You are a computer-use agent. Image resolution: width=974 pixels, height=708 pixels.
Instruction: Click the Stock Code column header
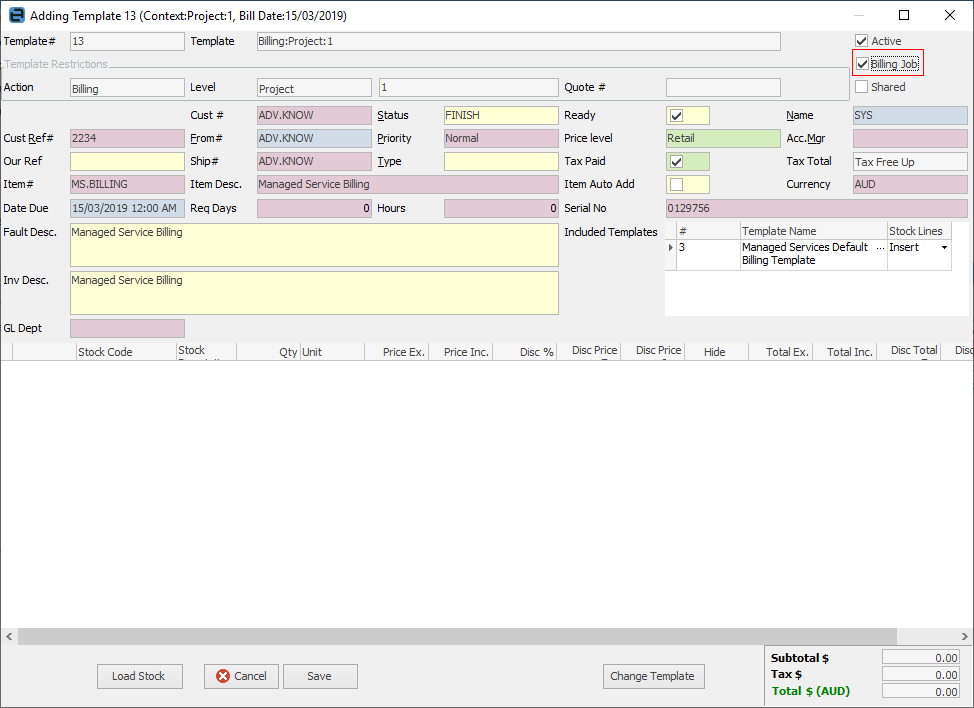point(105,352)
